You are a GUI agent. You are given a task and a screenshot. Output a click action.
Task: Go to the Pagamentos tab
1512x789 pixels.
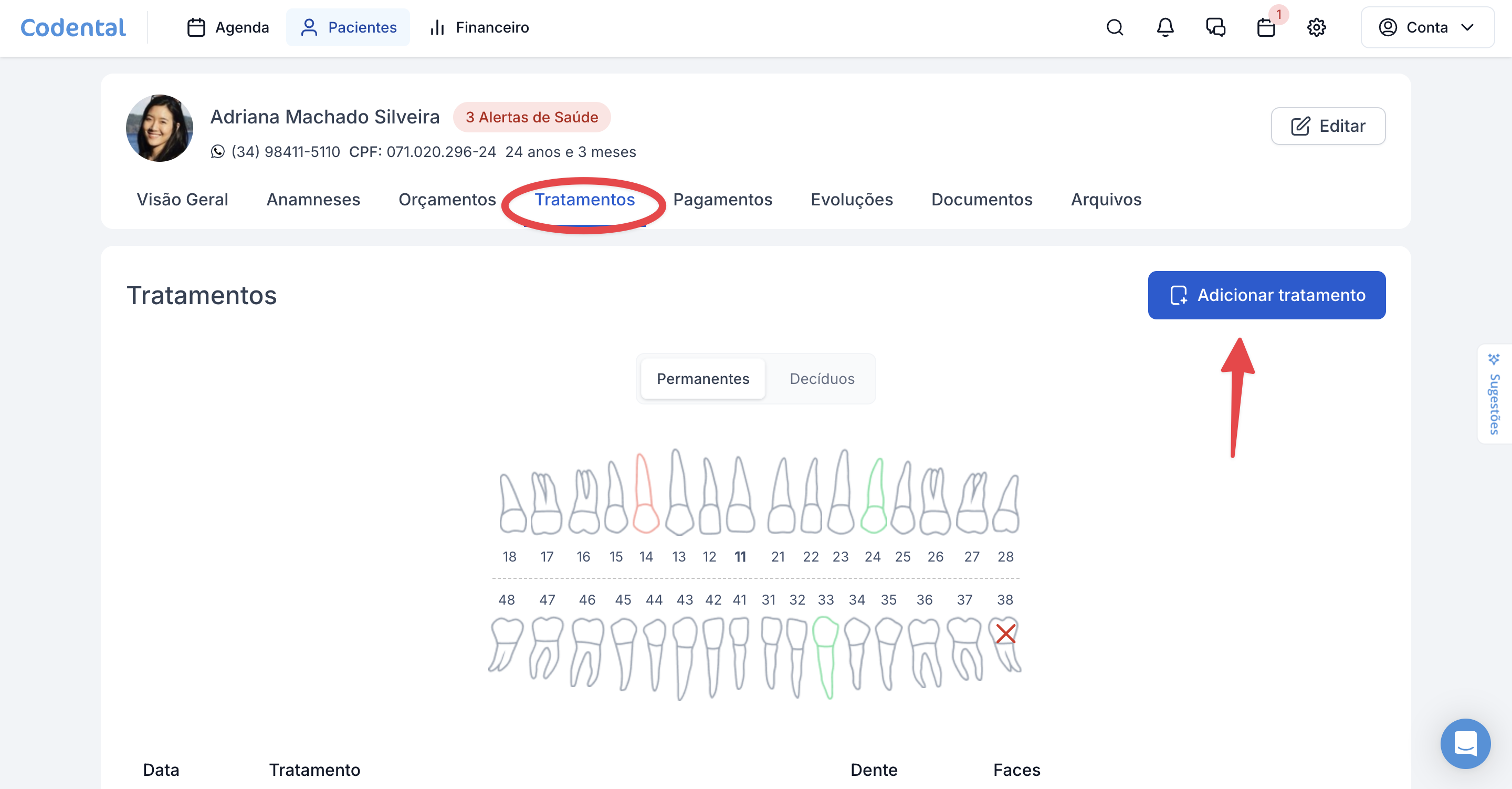[722, 200]
